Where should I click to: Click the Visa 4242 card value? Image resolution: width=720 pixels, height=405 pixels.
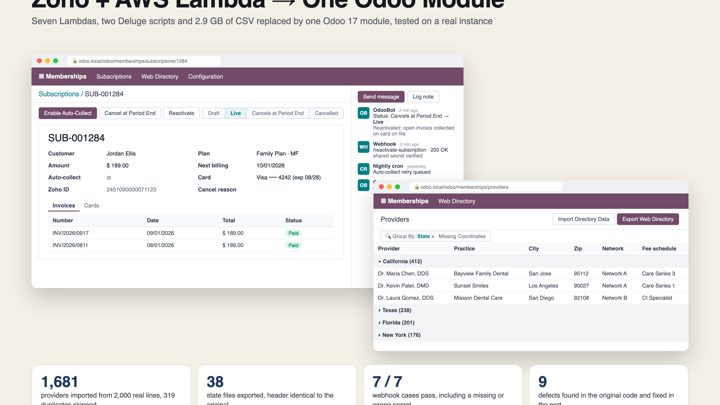tap(288, 177)
